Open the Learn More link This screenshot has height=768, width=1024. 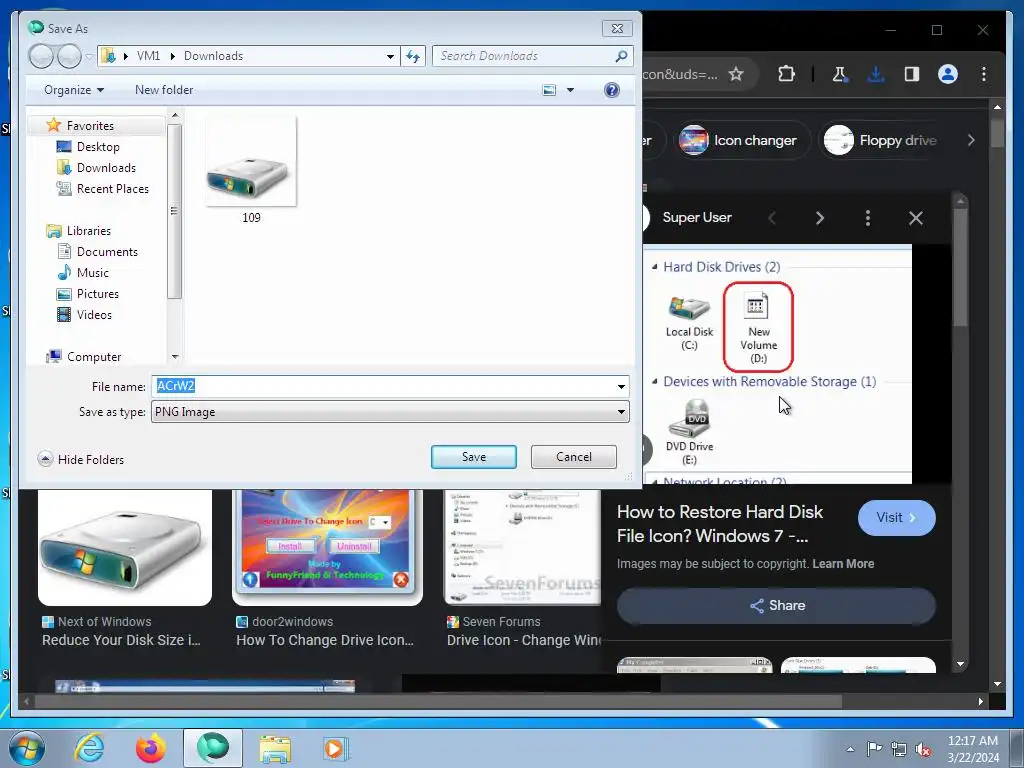[x=843, y=564]
